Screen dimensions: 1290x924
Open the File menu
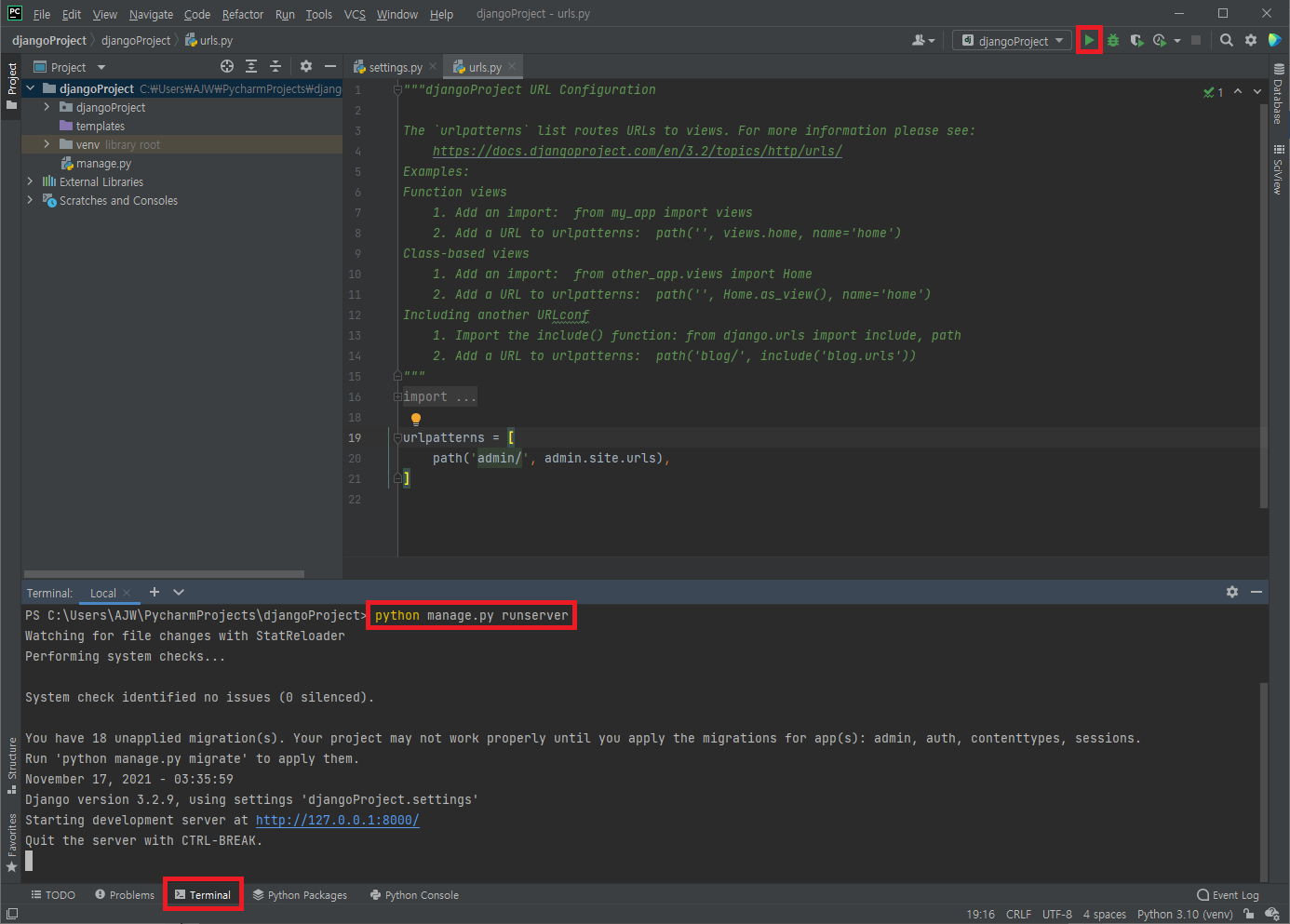42,14
